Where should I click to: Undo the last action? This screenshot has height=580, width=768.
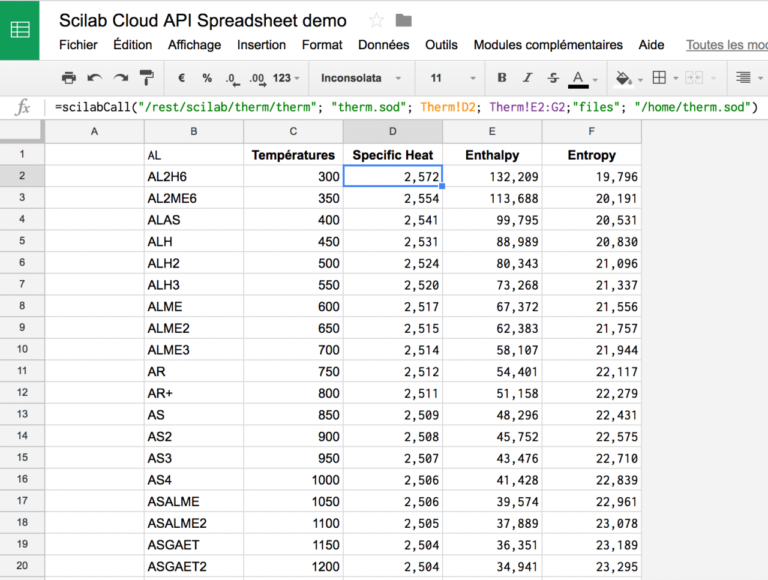(95, 78)
